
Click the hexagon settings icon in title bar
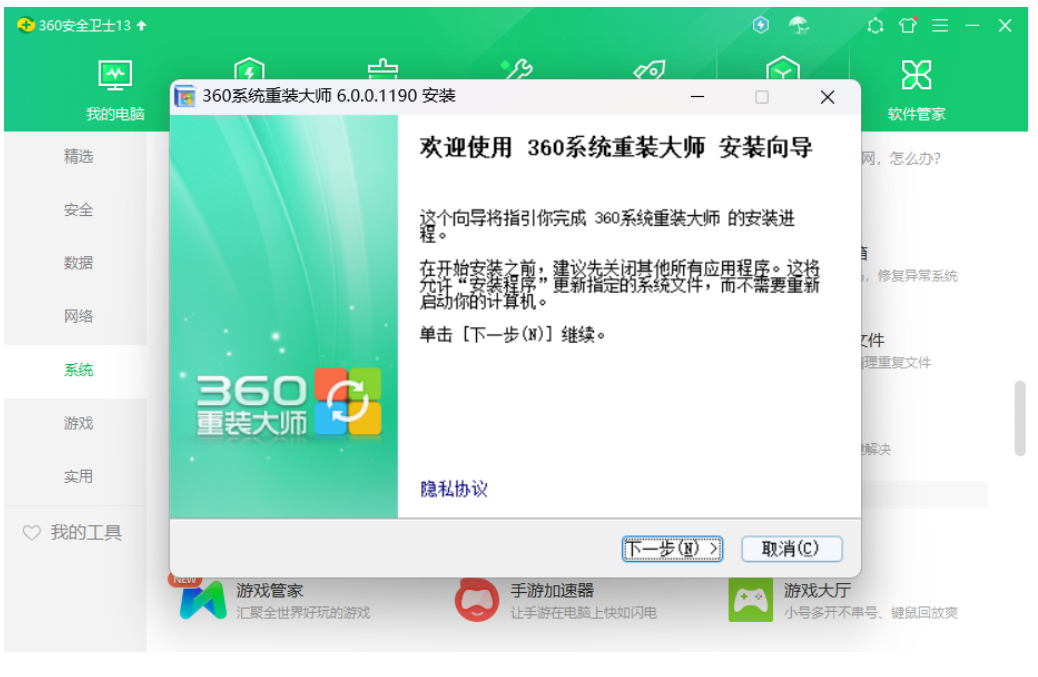pos(875,25)
